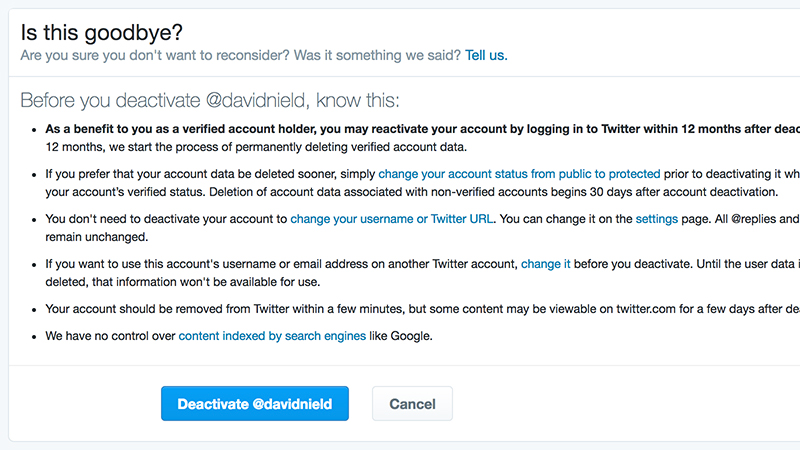This screenshot has height=450, width=800.
Task: Click the 'remain unchanged.' text
Action: pos(96,237)
